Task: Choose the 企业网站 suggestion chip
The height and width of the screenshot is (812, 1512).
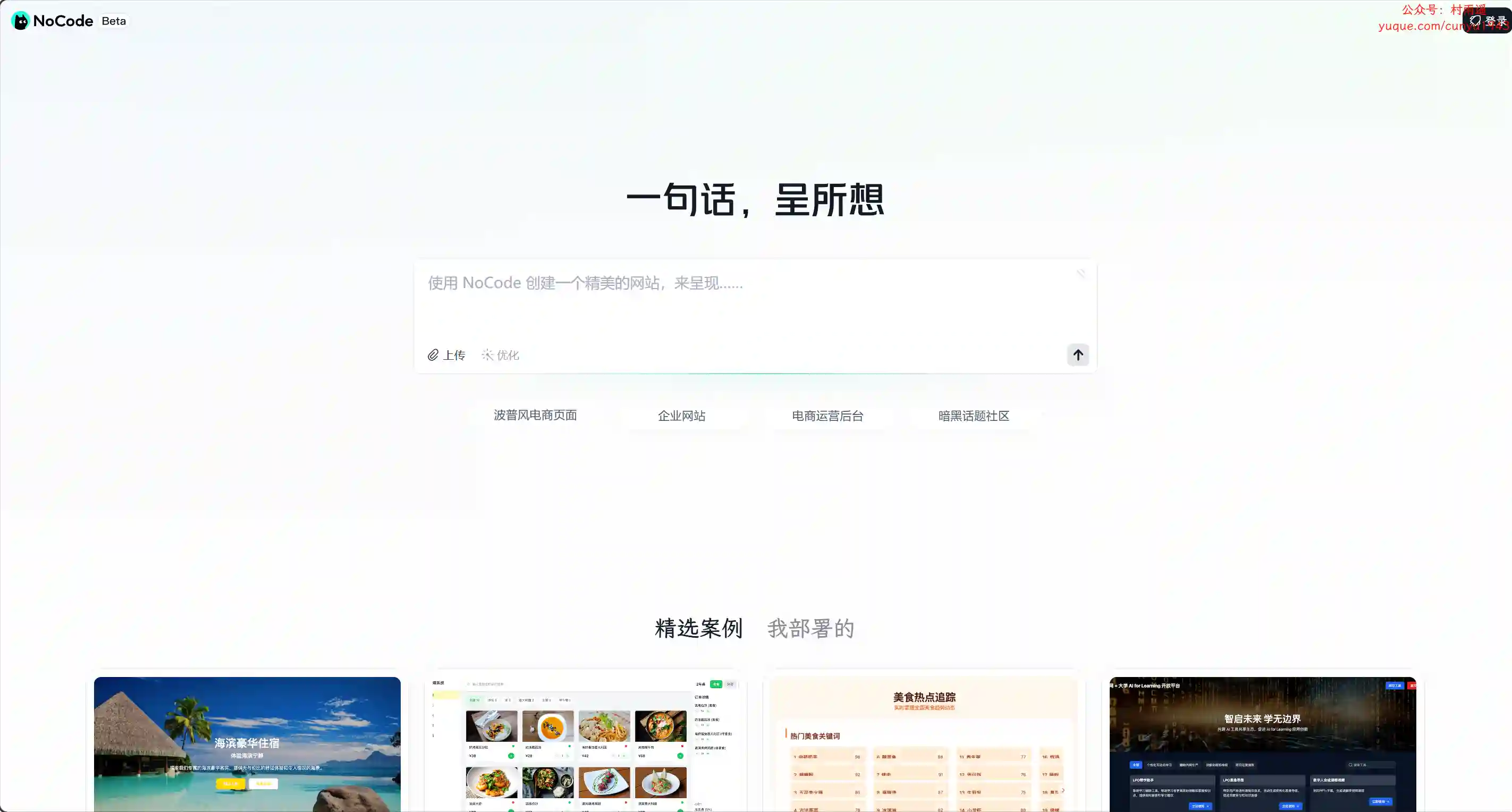Action: (x=681, y=416)
